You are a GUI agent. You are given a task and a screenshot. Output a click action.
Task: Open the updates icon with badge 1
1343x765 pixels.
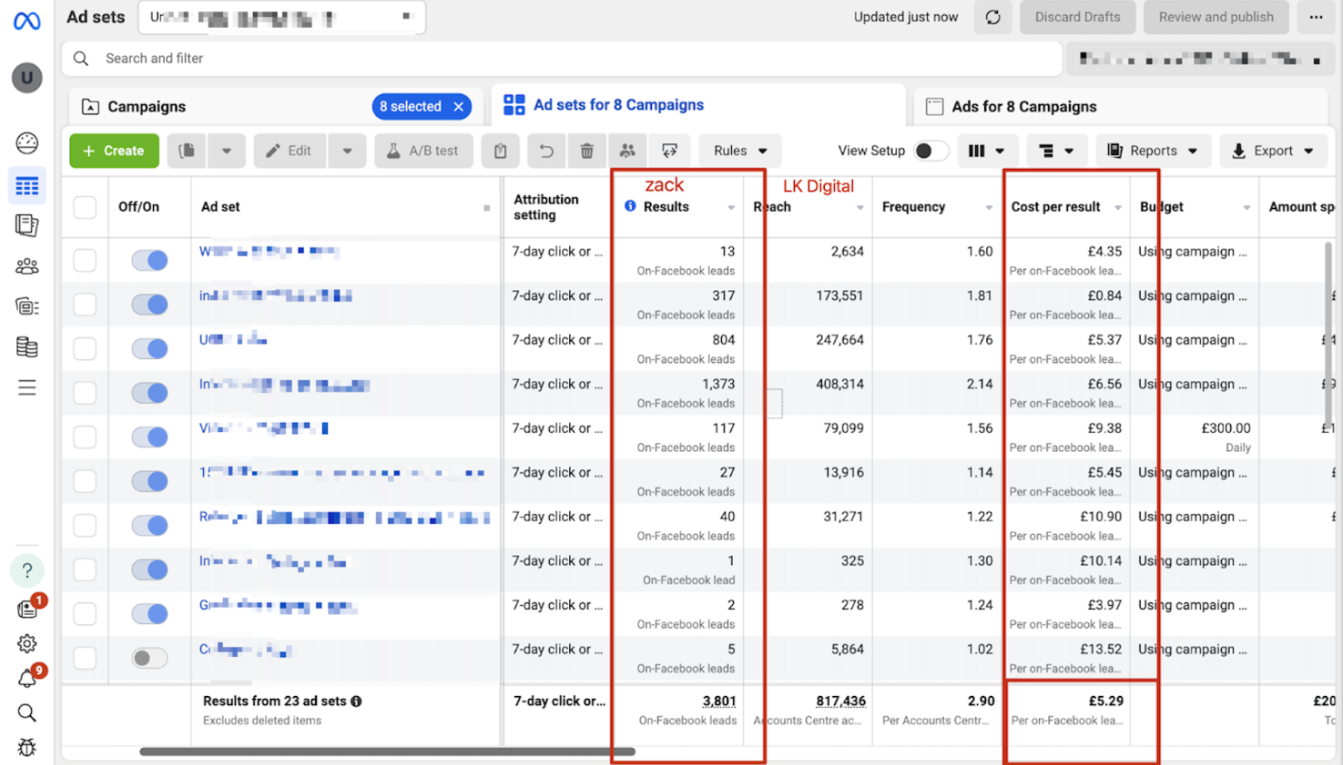pyautogui.click(x=27, y=609)
